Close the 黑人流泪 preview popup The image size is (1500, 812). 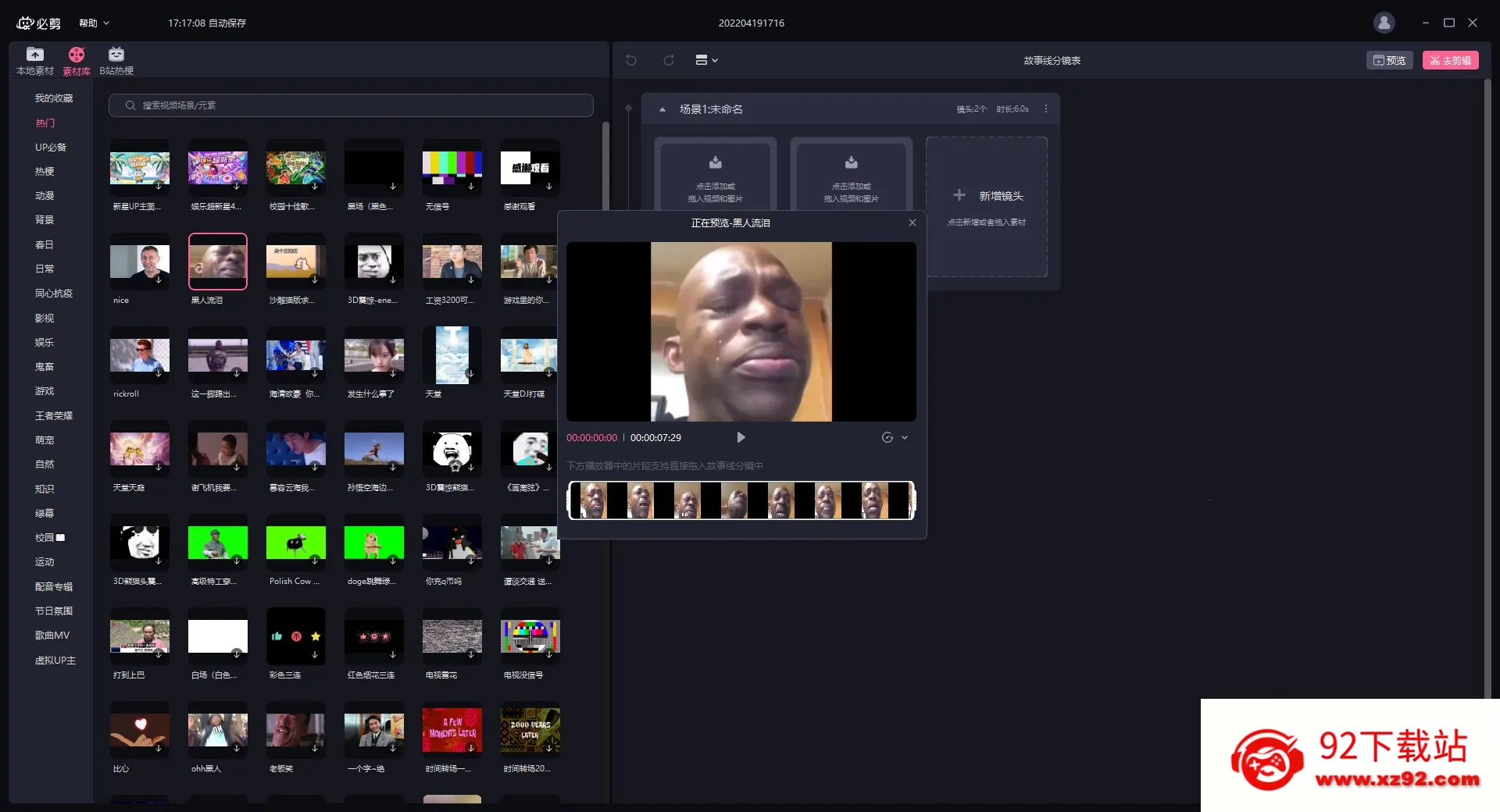pyautogui.click(x=912, y=223)
